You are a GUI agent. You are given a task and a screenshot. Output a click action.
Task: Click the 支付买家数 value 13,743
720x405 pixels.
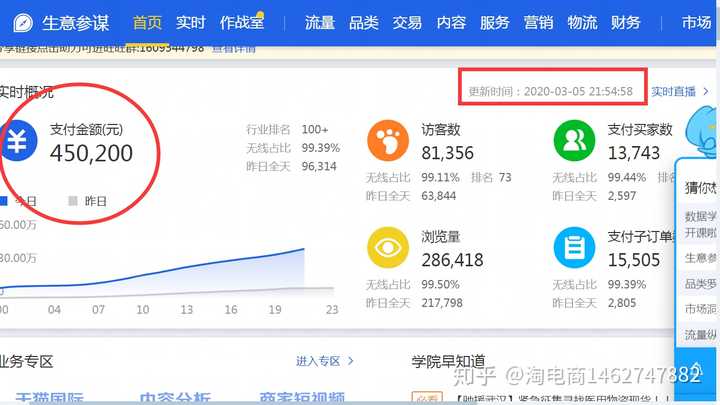[x=634, y=153]
